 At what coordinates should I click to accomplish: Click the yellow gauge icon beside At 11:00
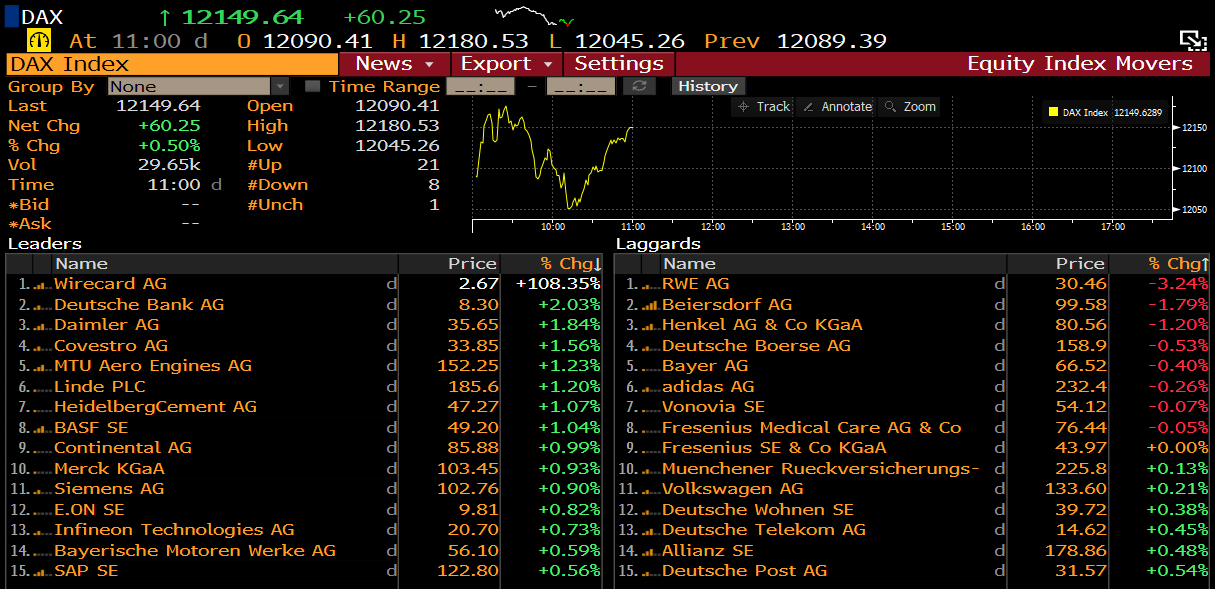[x=41, y=41]
